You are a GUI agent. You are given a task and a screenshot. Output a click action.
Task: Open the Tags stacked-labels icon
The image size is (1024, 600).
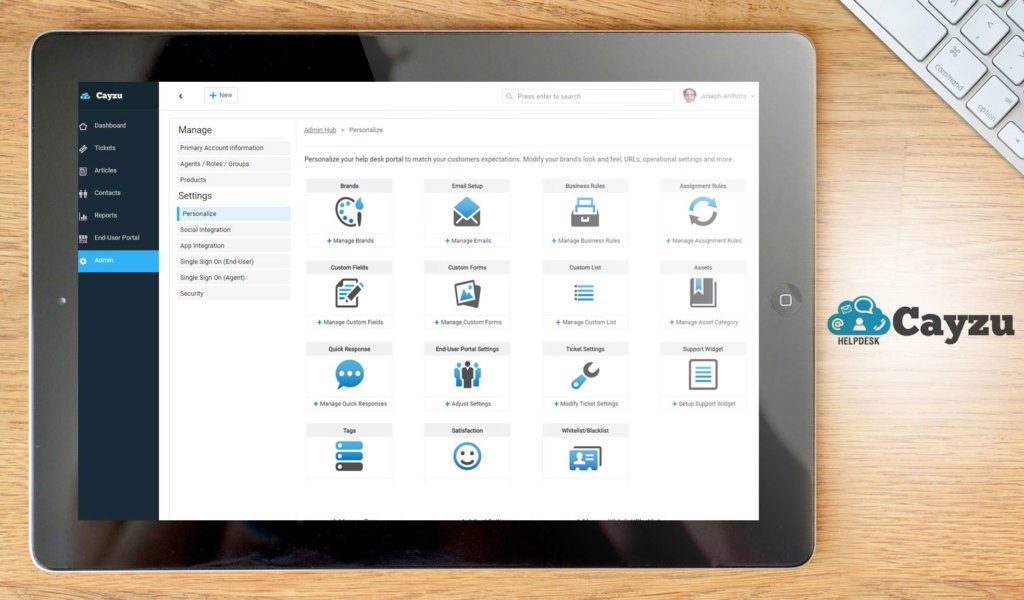(348, 455)
